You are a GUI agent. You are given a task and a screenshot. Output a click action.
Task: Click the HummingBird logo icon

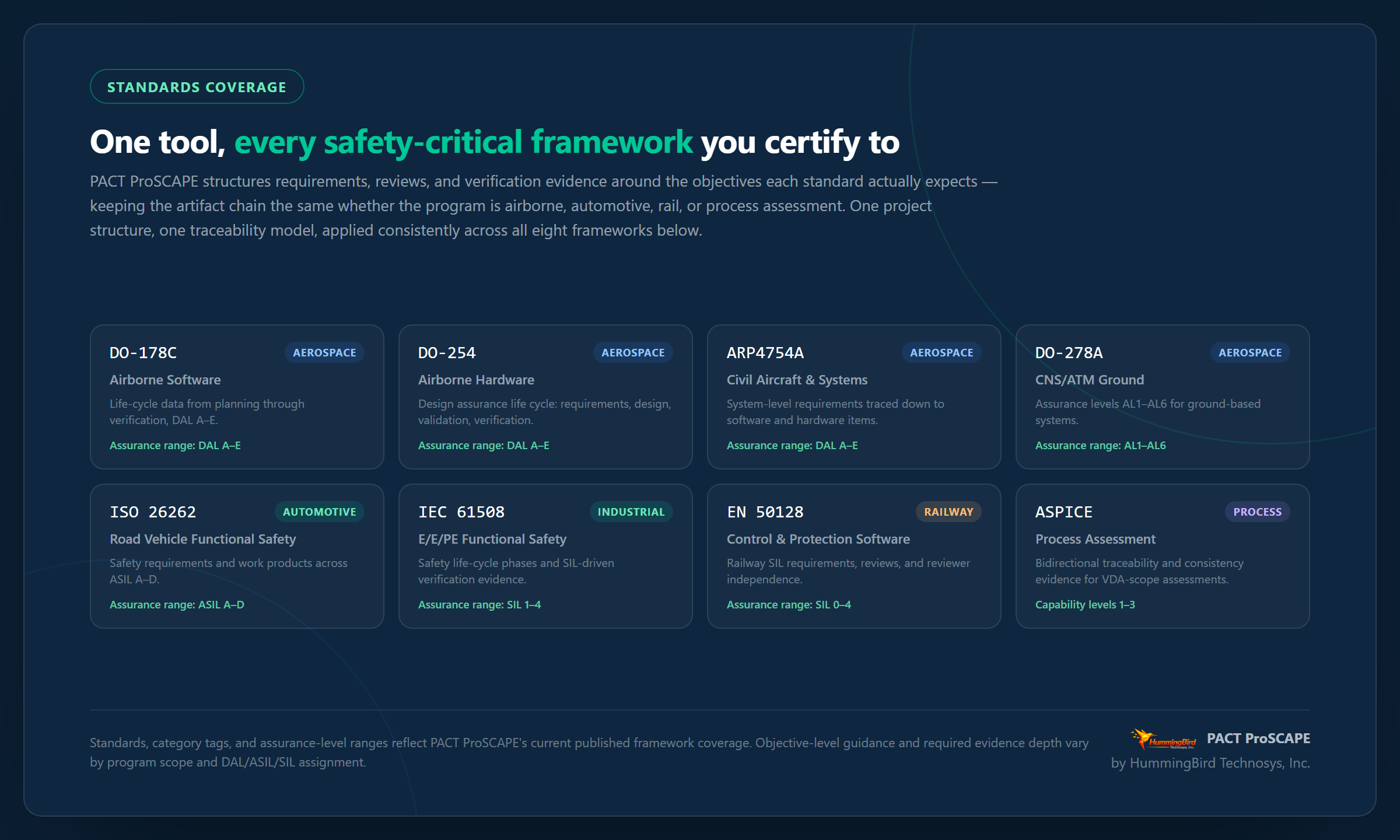[1163, 738]
